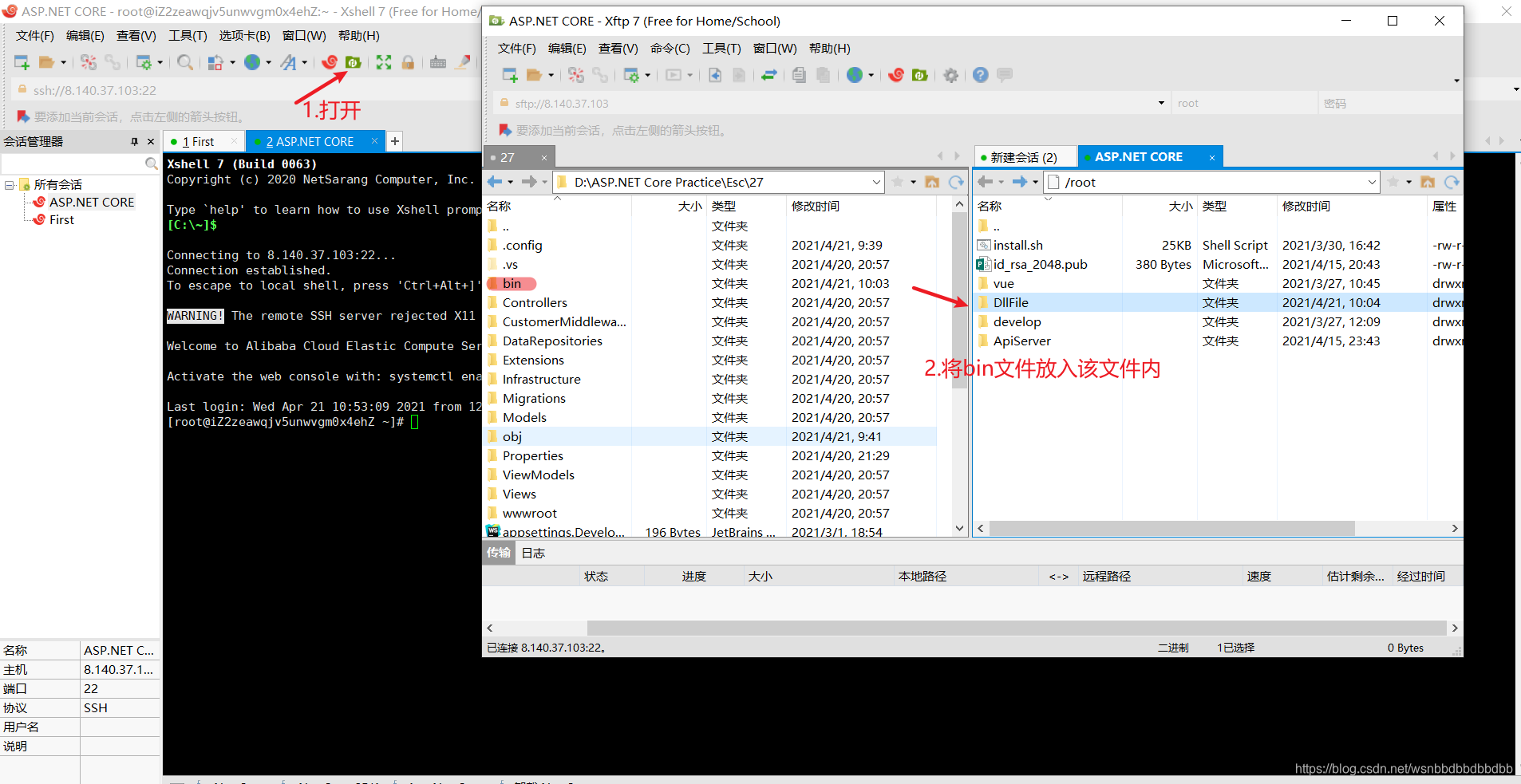Click open folder icon in Xftp toolbar
The image size is (1521, 784).
(x=534, y=75)
